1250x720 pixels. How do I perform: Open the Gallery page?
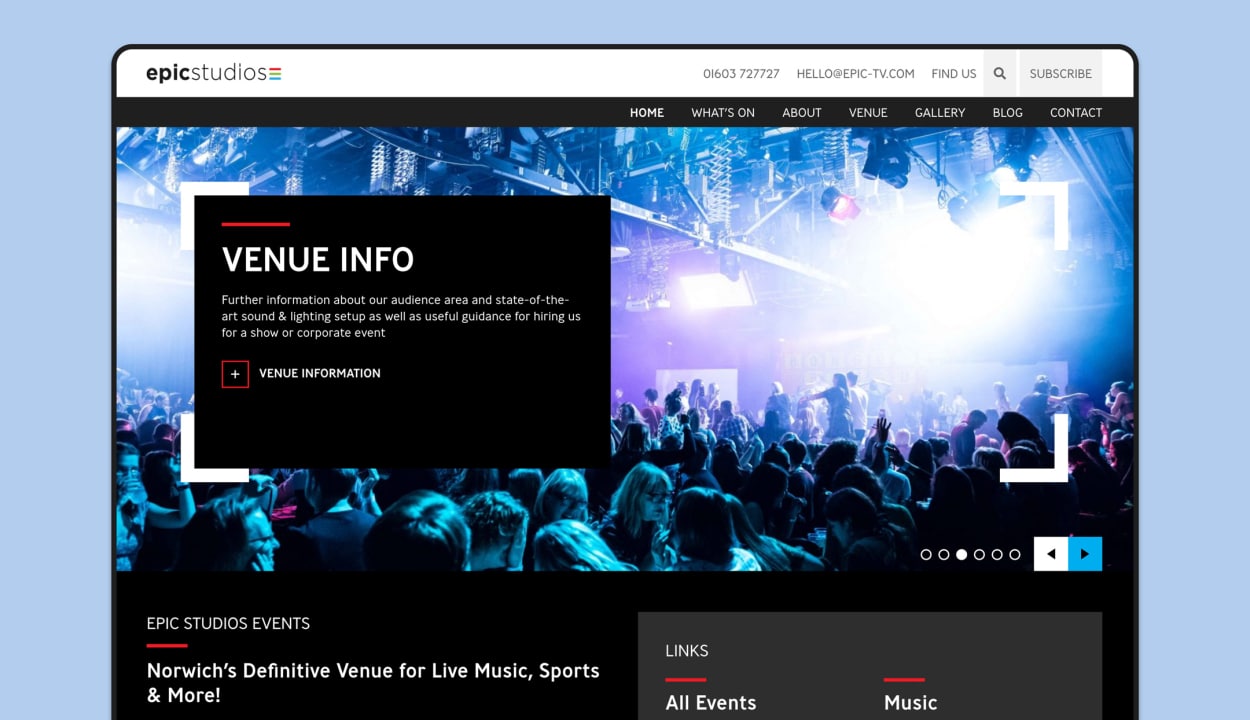click(x=940, y=113)
